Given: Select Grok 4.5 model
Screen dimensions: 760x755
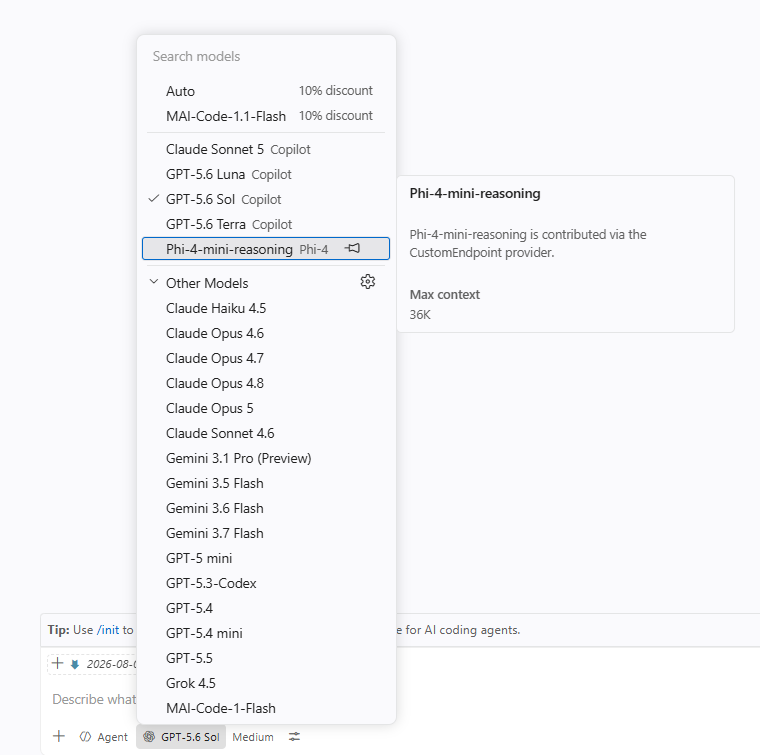Looking at the screenshot, I should [266, 683].
